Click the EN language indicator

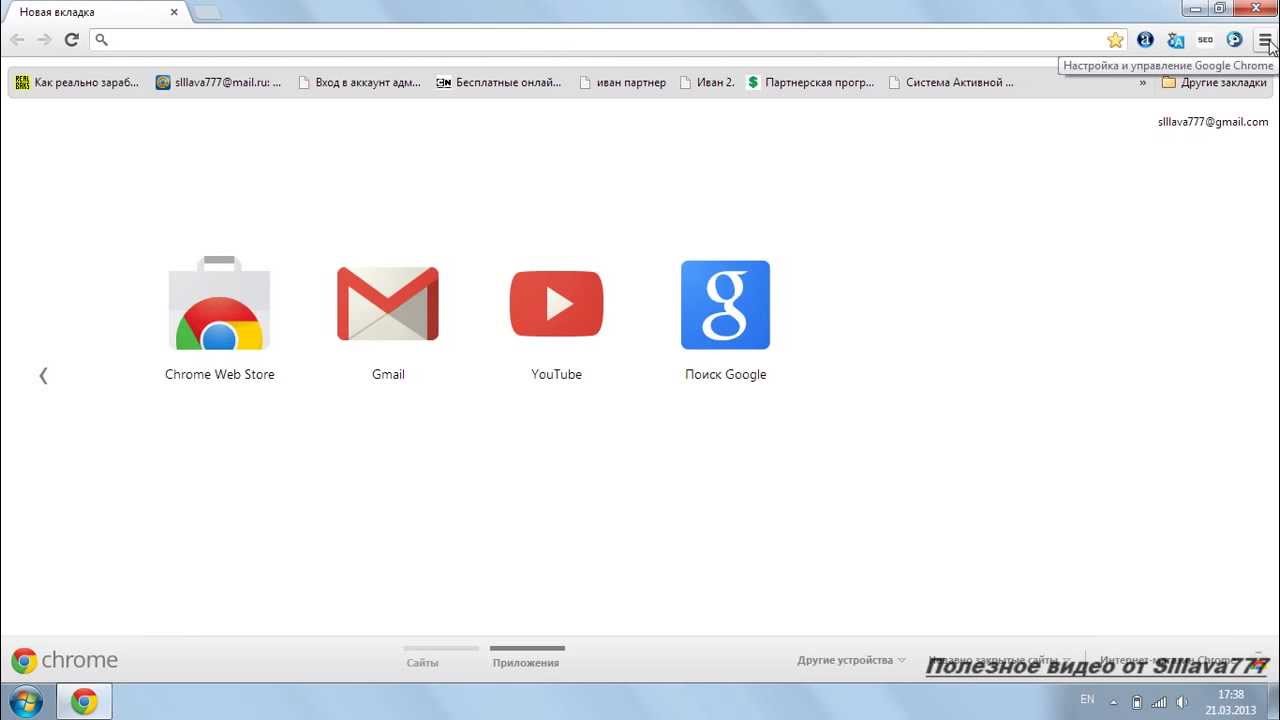(x=1087, y=700)
